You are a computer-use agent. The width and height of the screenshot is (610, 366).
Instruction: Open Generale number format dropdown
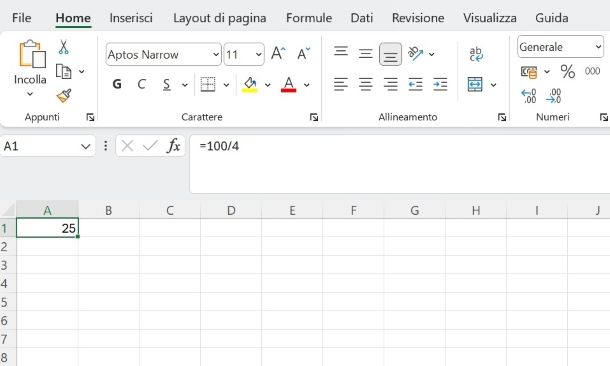coord(598,47)
